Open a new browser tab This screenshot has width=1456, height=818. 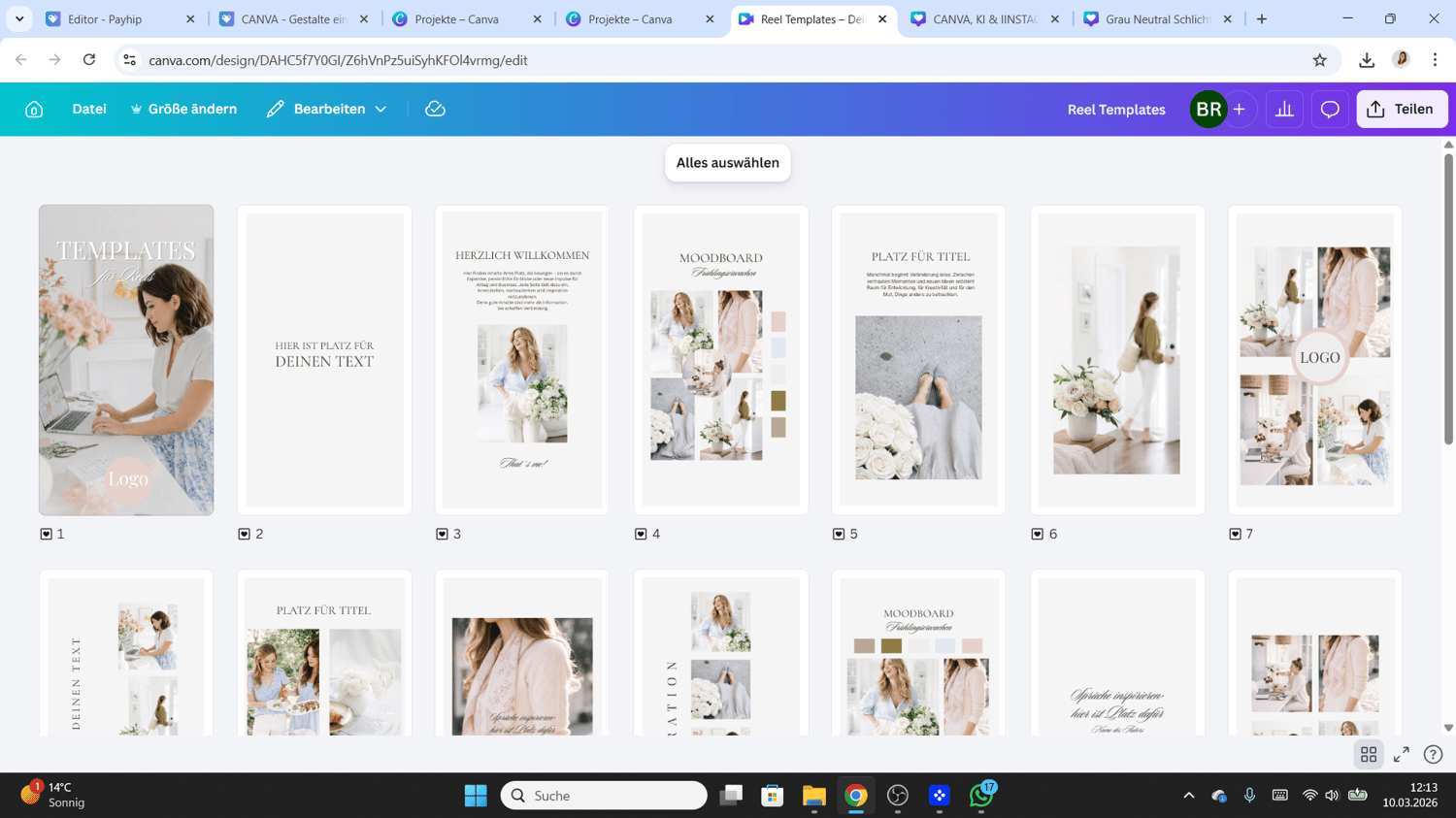[1262, 19]
